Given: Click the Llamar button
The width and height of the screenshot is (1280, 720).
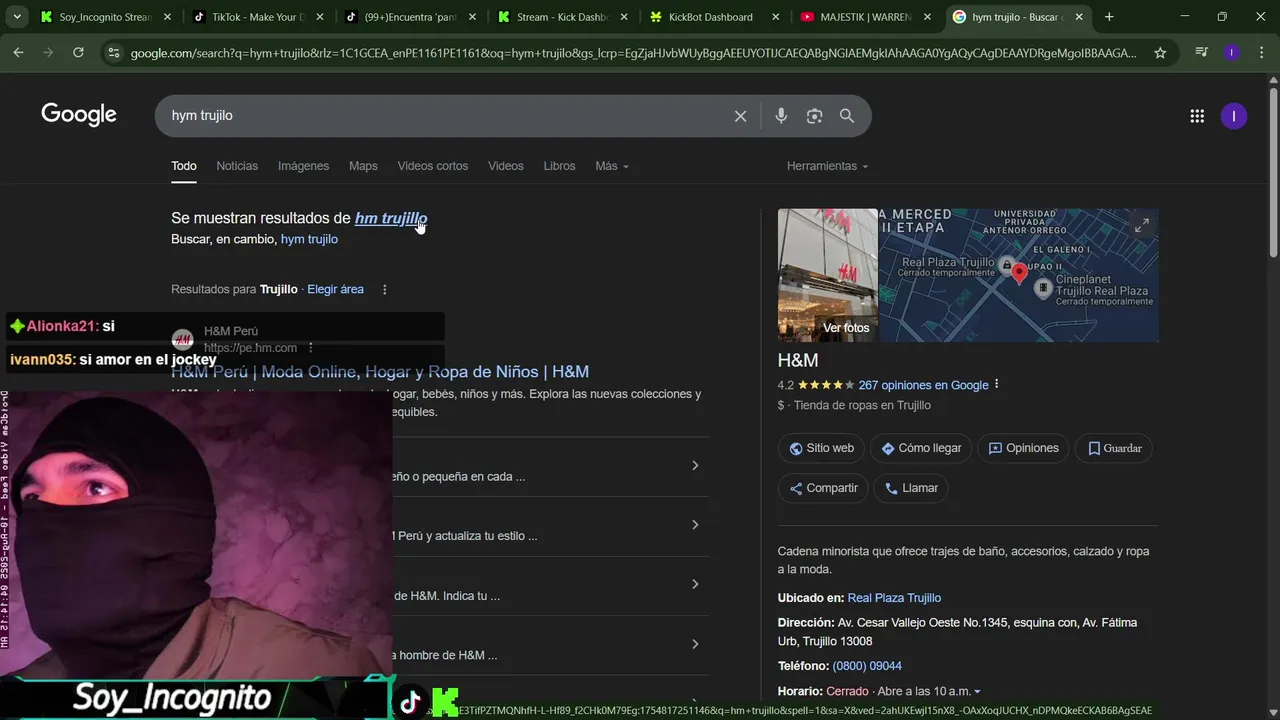Looking at the screenshot, I should click(x=911, y=488).
